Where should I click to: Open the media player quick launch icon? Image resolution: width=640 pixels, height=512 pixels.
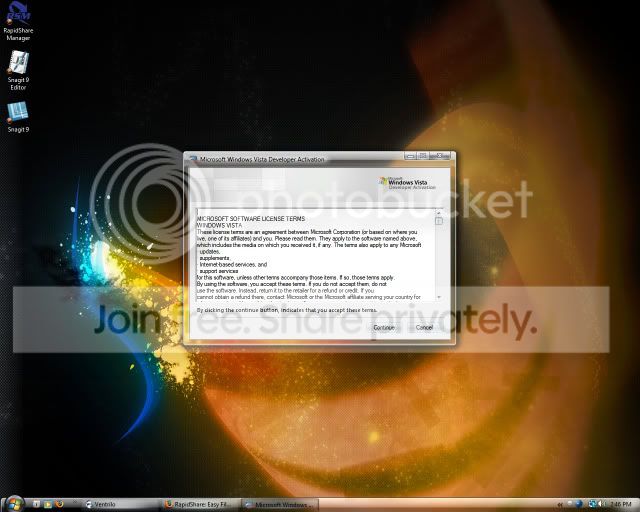click(x=48, y=504)
